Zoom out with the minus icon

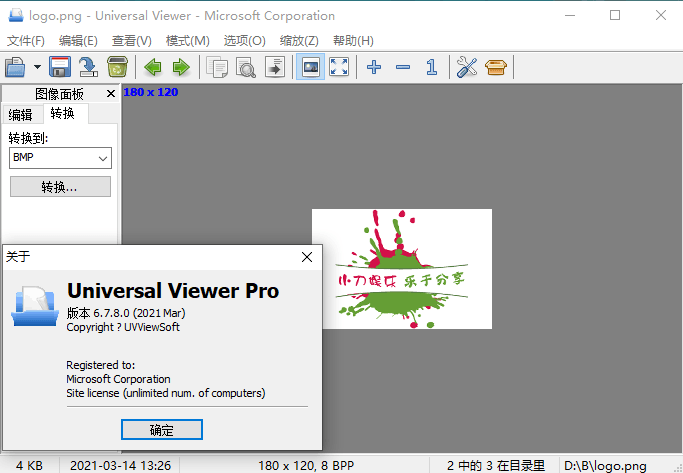(x=403, y=67)
